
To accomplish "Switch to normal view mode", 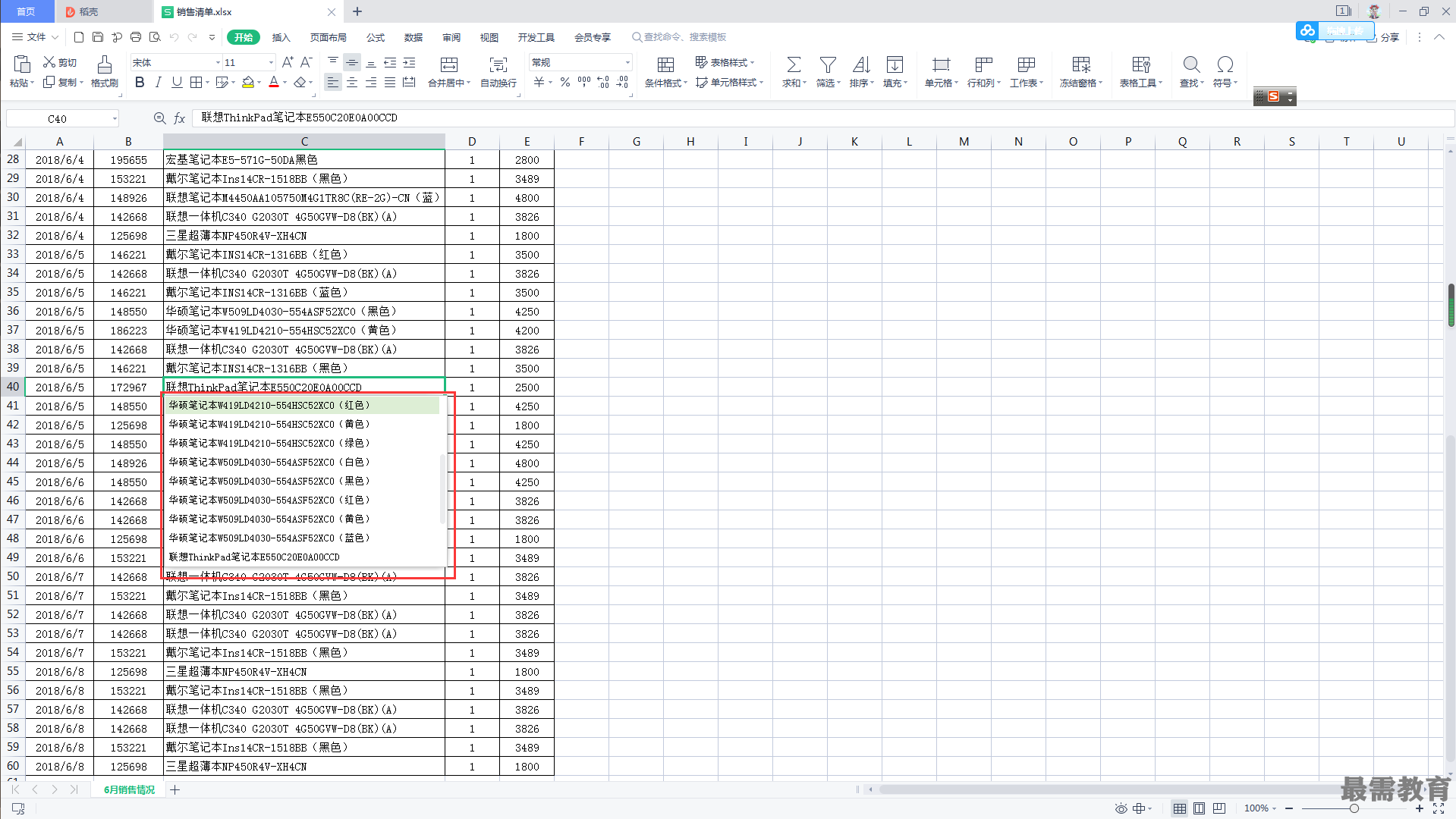I will point(1180,808).
